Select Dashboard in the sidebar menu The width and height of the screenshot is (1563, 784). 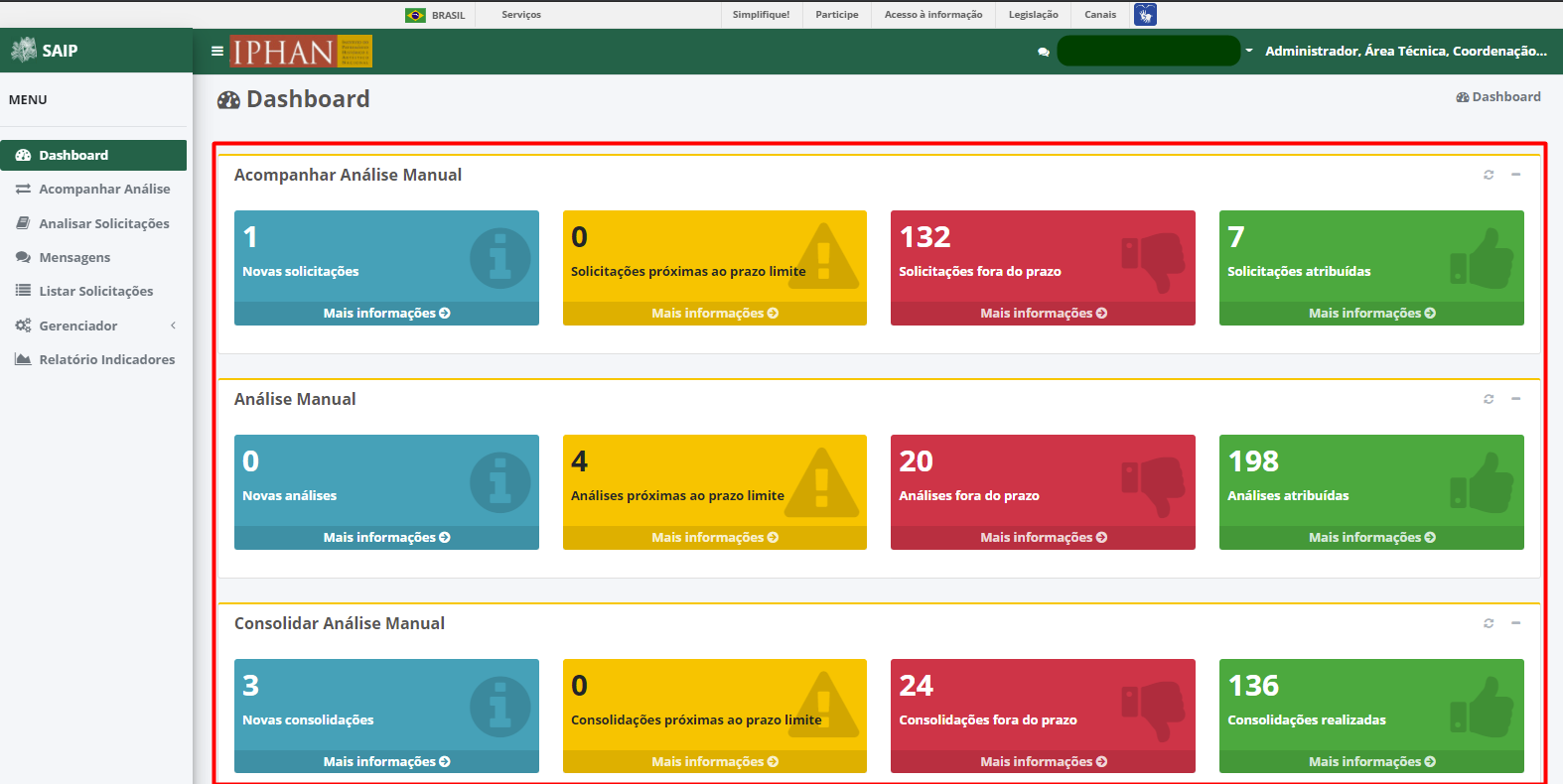click(93, 155)
